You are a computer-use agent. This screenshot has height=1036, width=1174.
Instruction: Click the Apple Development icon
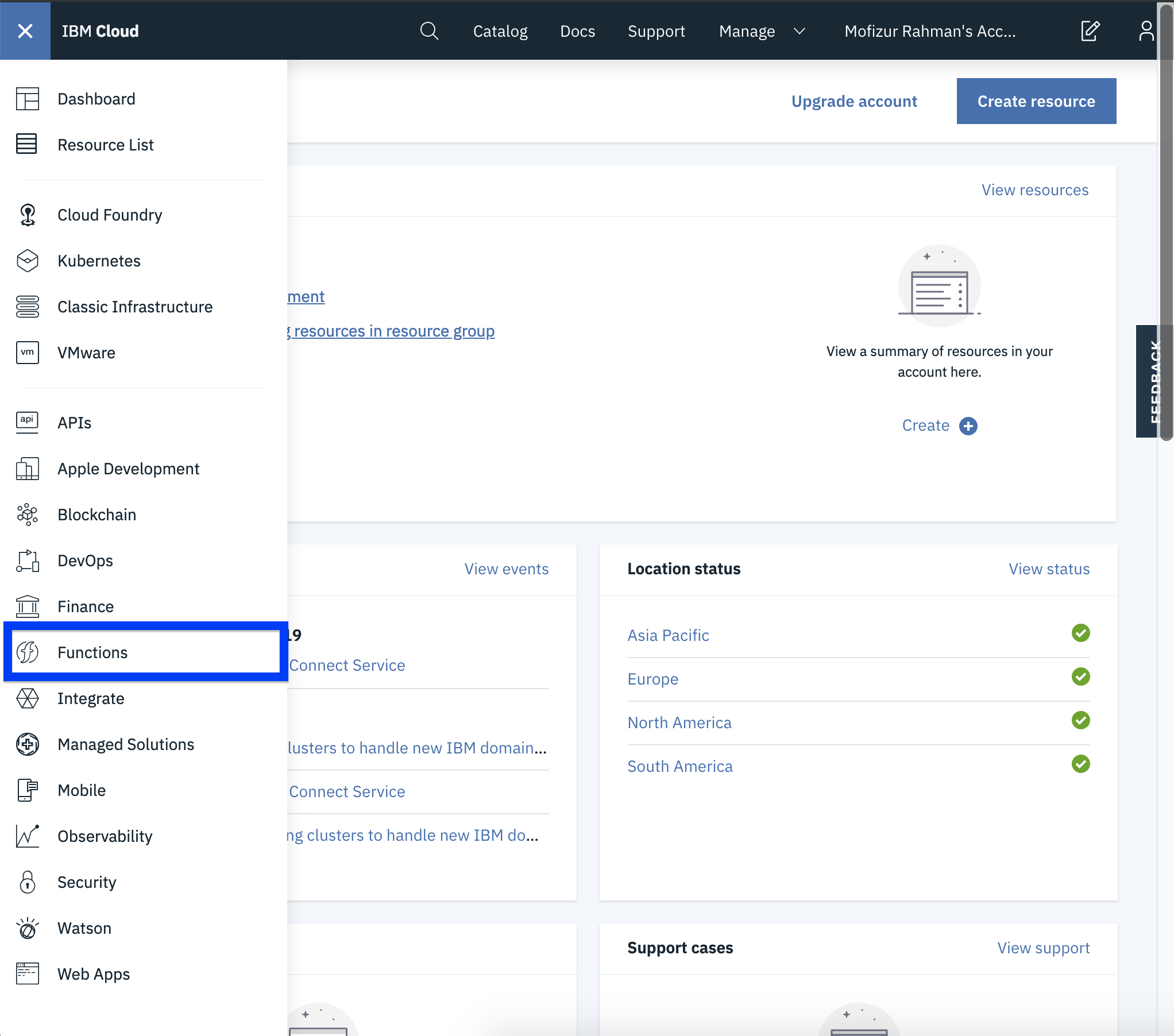tap(28, 469)
